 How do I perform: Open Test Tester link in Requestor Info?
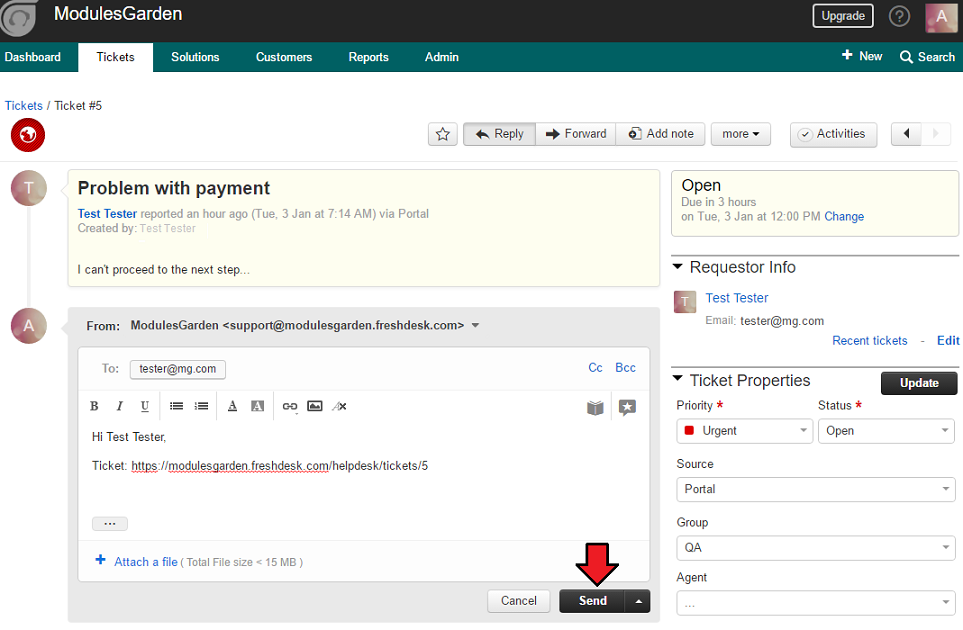736,298
